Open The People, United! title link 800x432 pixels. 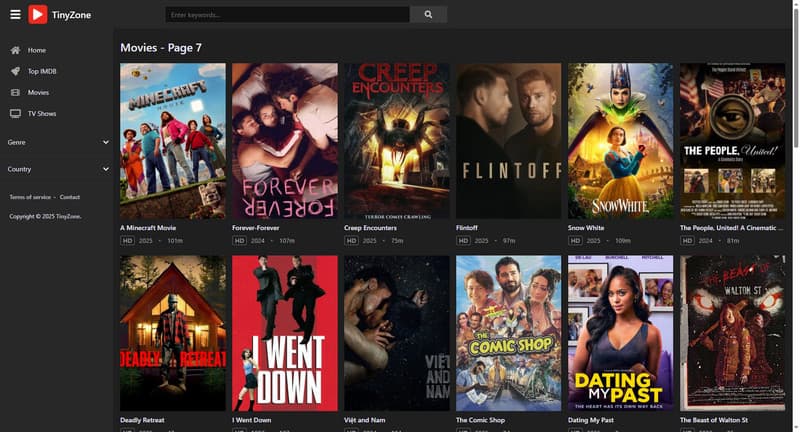731,228
